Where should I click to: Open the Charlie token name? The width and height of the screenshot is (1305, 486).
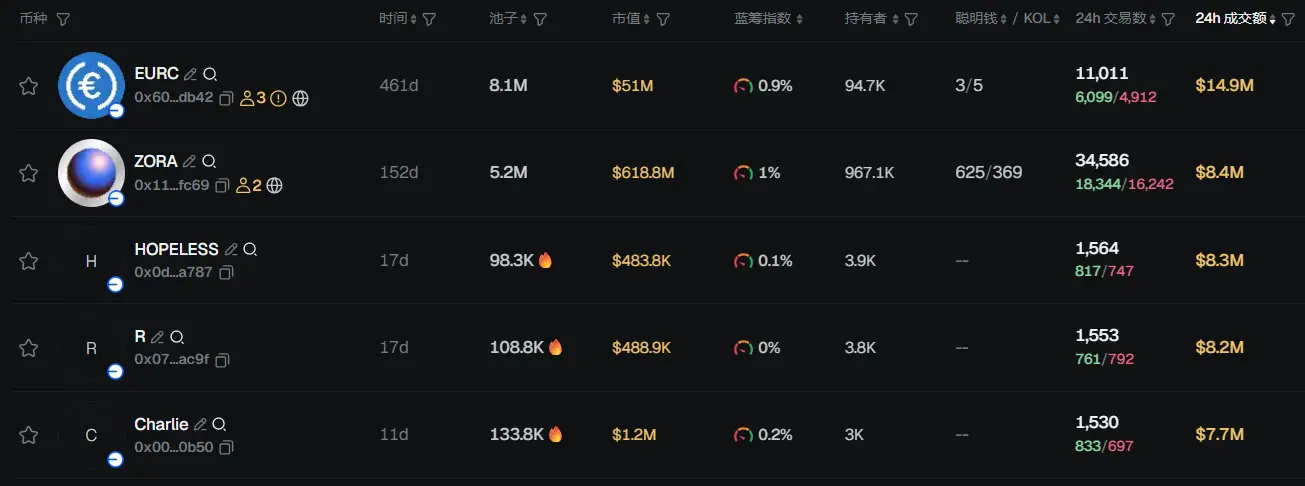(x=161, y=424)
